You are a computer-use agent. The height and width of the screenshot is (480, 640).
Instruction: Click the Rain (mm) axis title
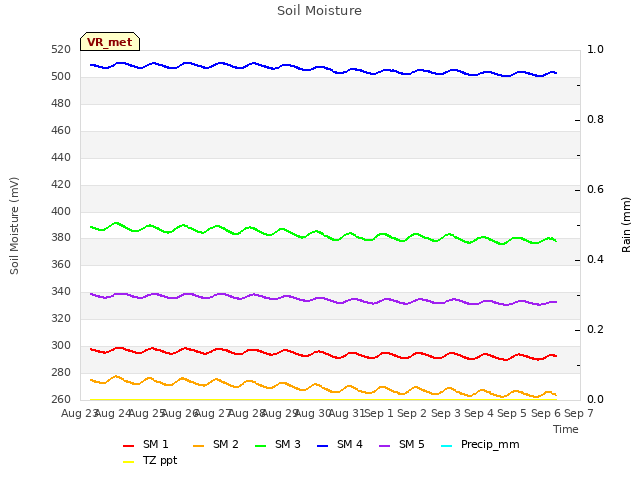626,225
